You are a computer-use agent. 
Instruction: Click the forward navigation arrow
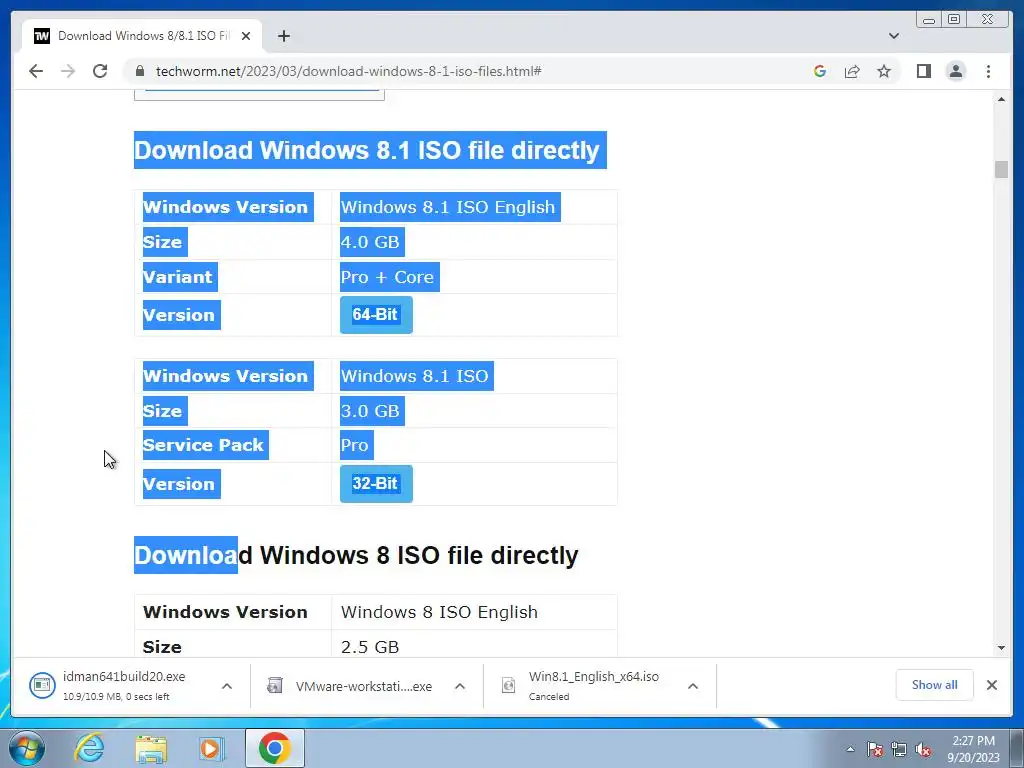coord(68,71)
